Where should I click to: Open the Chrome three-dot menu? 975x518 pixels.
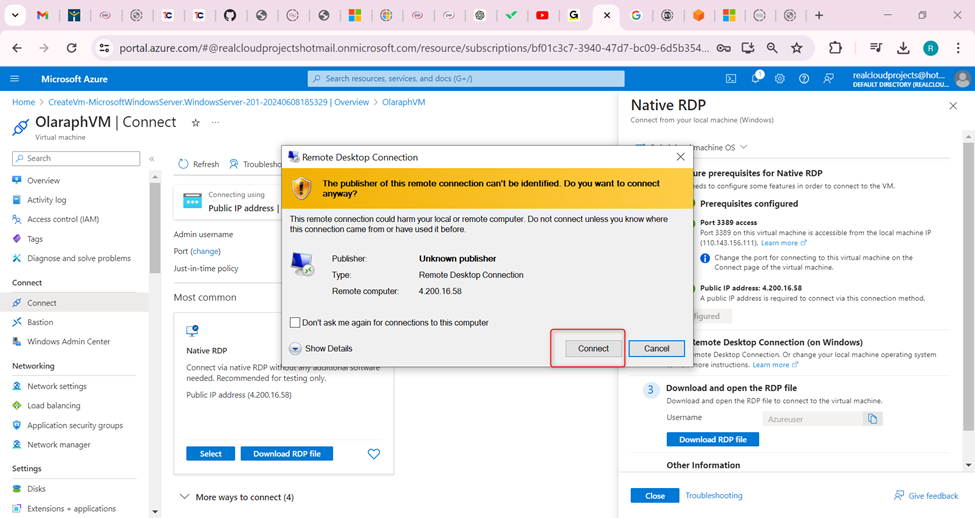pos(958,48)
